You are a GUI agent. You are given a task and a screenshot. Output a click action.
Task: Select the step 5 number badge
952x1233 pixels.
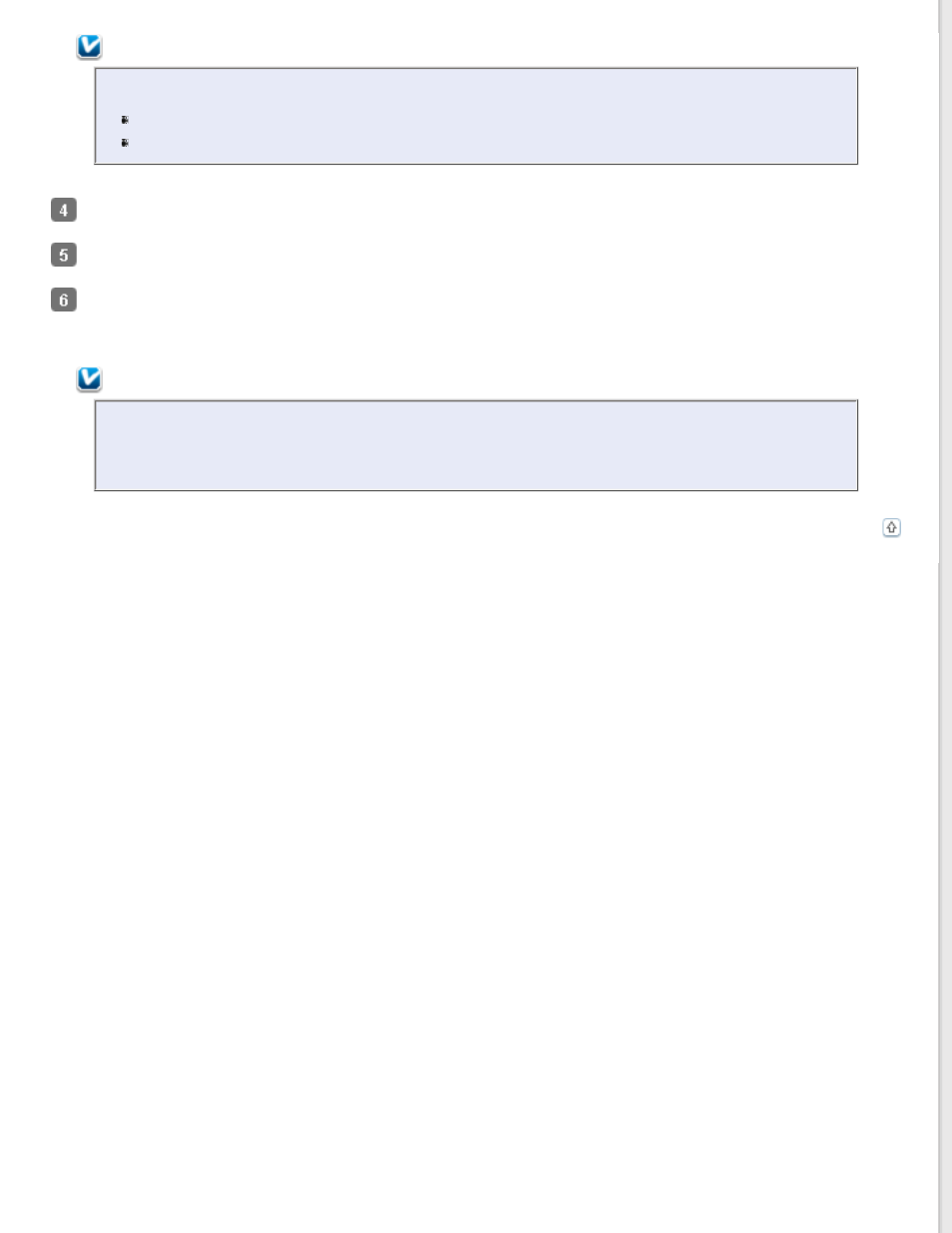pos(63,255)
